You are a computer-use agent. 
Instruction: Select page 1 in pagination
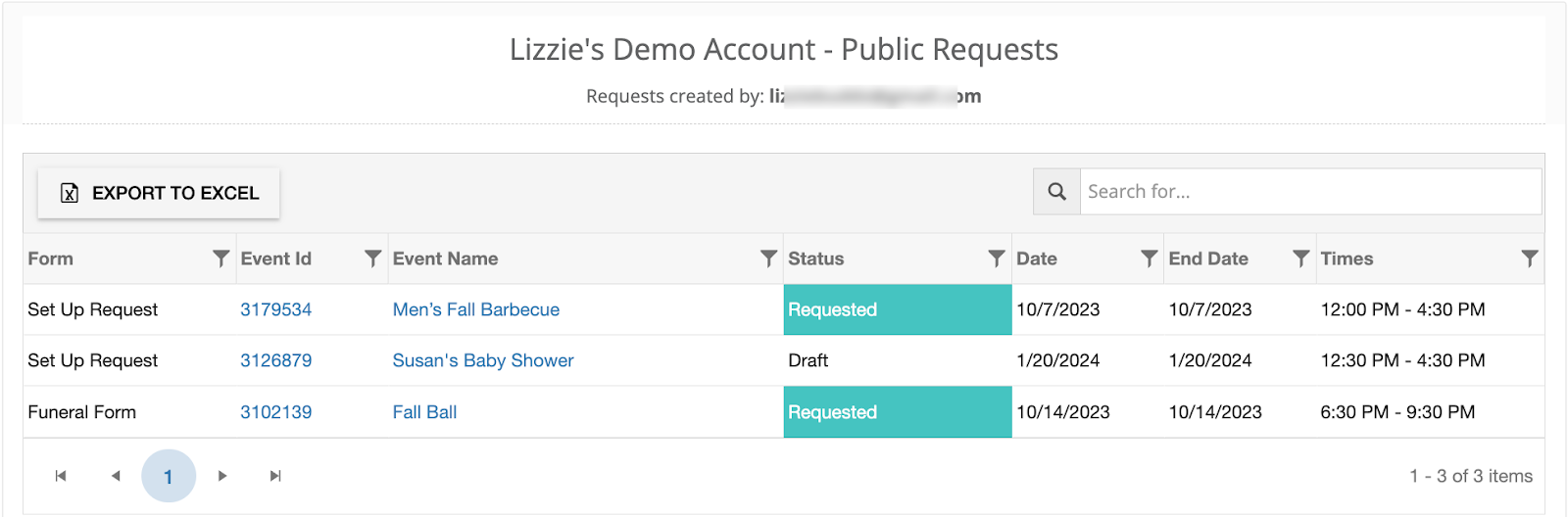click(x=169, y=476)
